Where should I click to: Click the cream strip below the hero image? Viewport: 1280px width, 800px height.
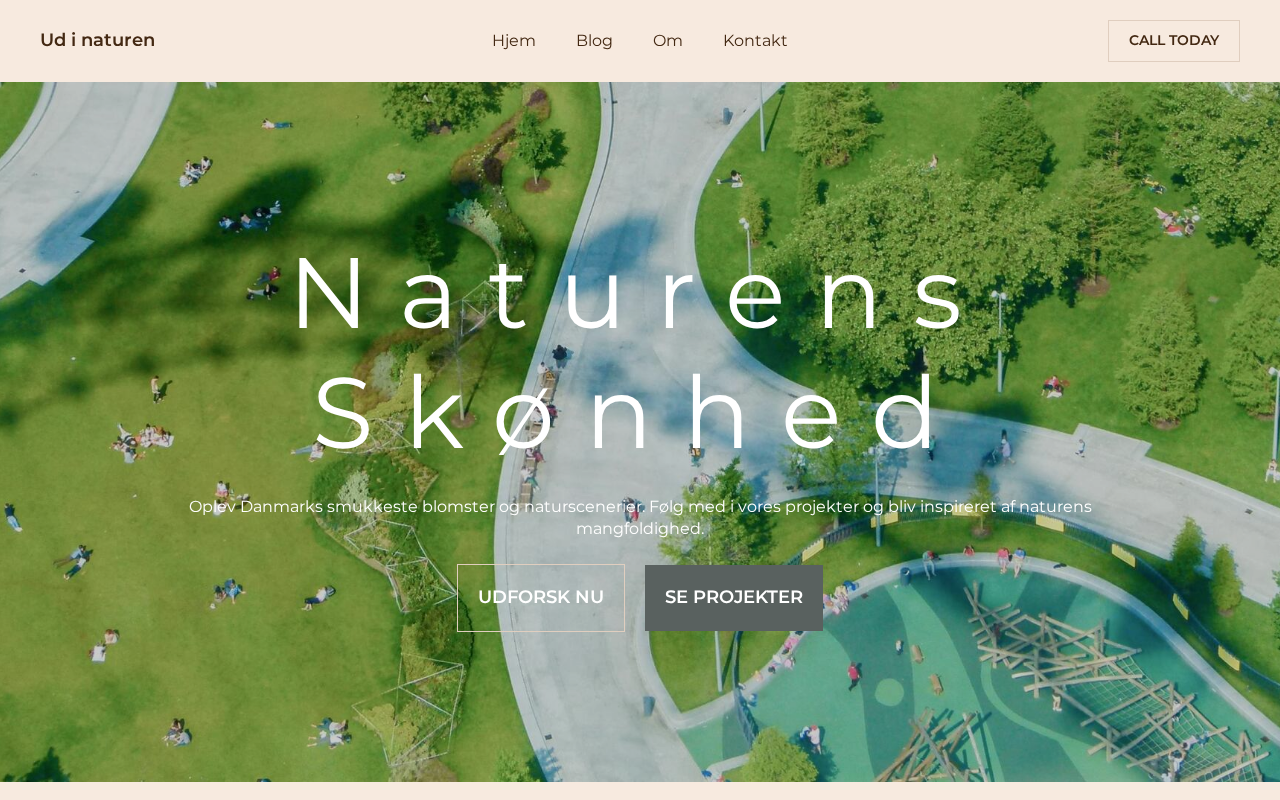coord(640,791)
